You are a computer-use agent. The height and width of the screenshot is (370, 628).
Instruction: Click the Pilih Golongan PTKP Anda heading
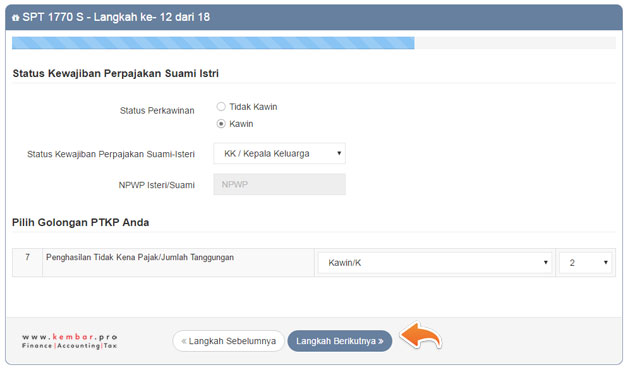click(x=81, y=222)
